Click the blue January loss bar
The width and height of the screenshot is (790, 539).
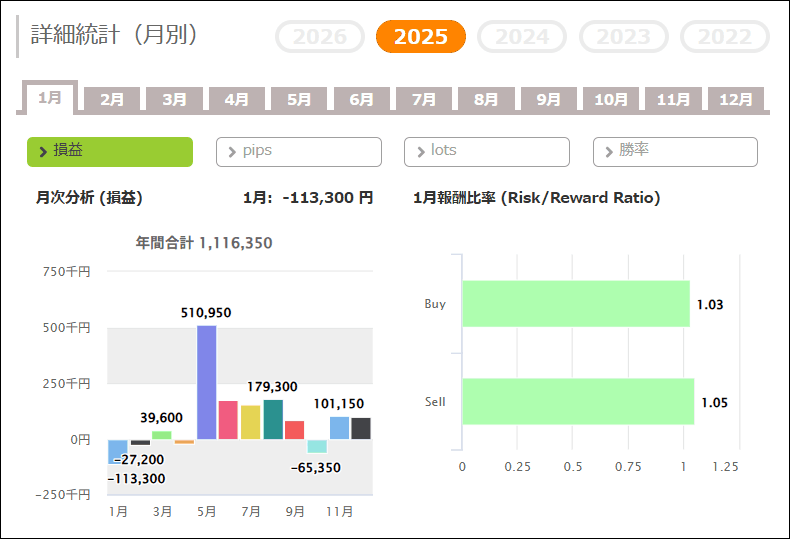tap(118, 451)
